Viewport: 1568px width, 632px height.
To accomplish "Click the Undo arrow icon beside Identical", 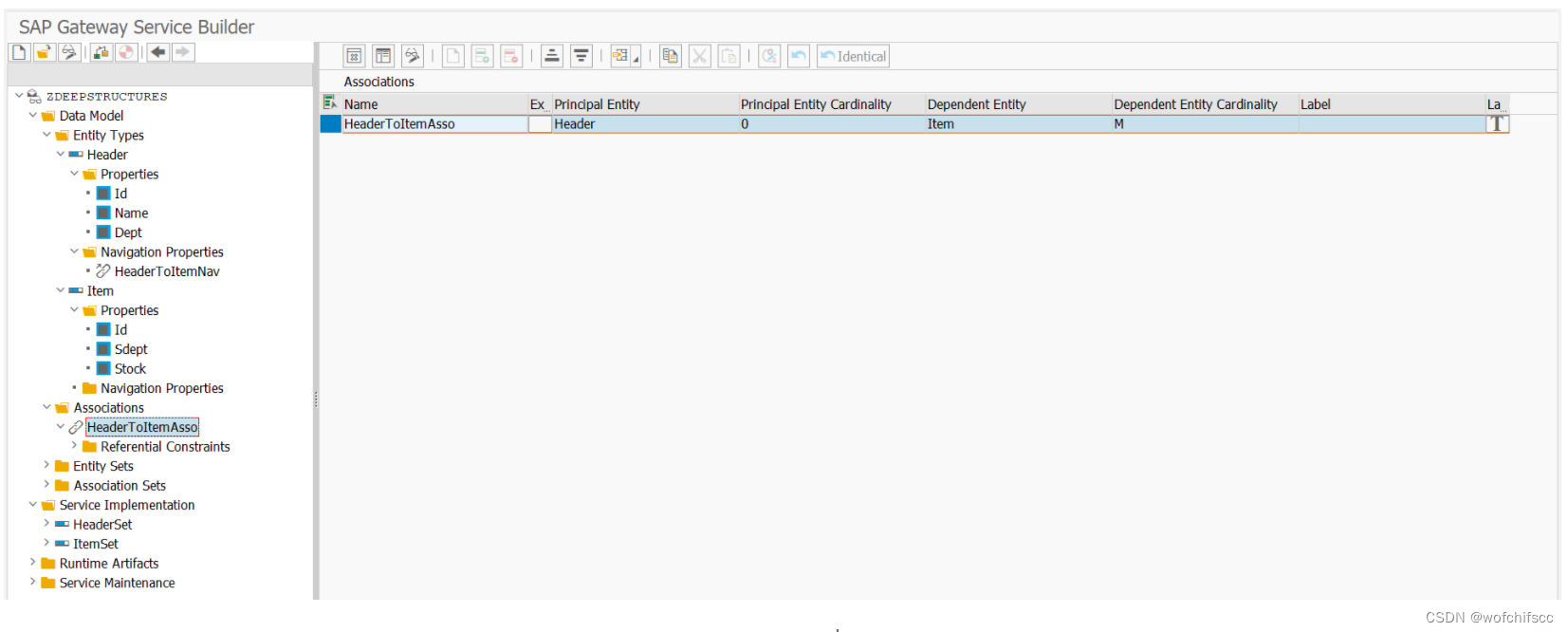I will tap(799, 56).
